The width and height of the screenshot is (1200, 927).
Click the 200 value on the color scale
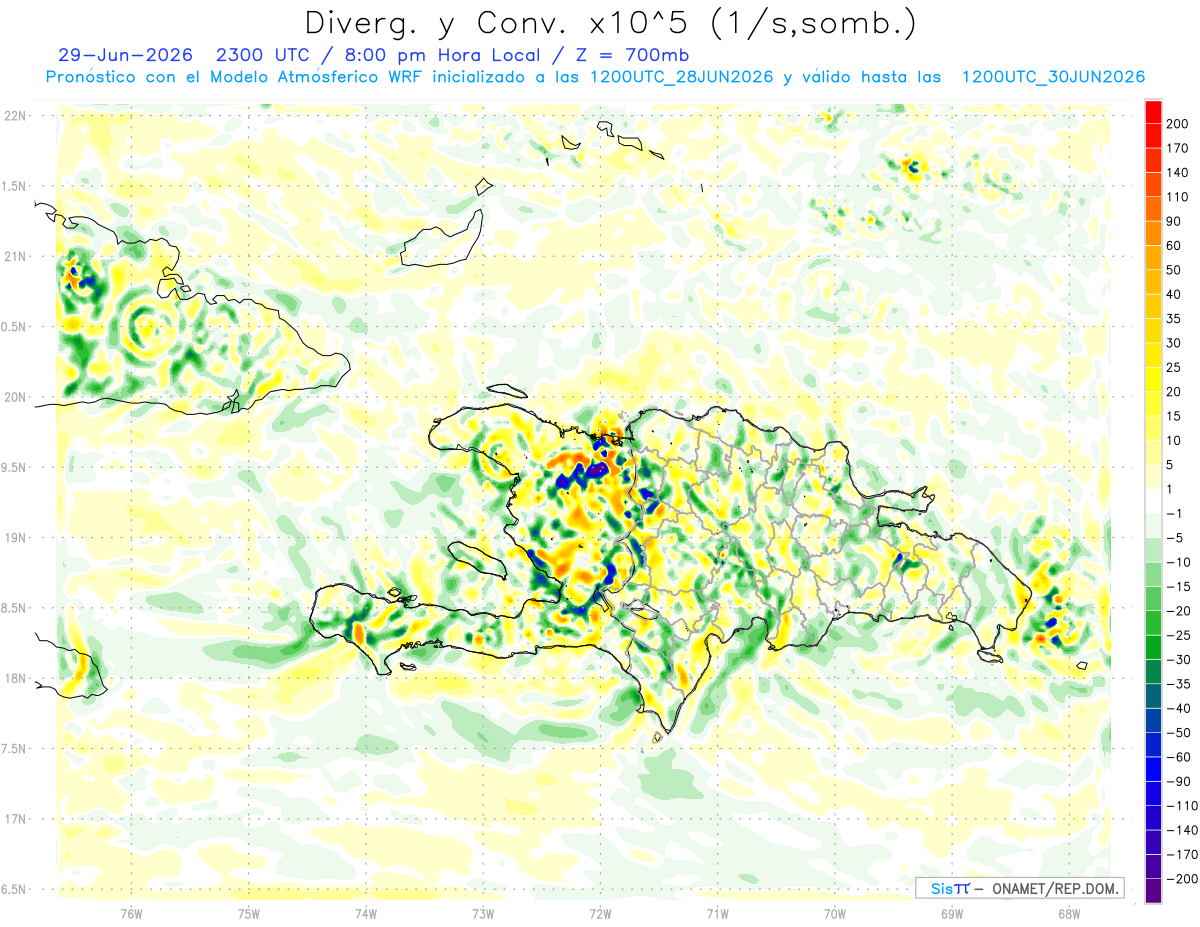coord(1179,124)
